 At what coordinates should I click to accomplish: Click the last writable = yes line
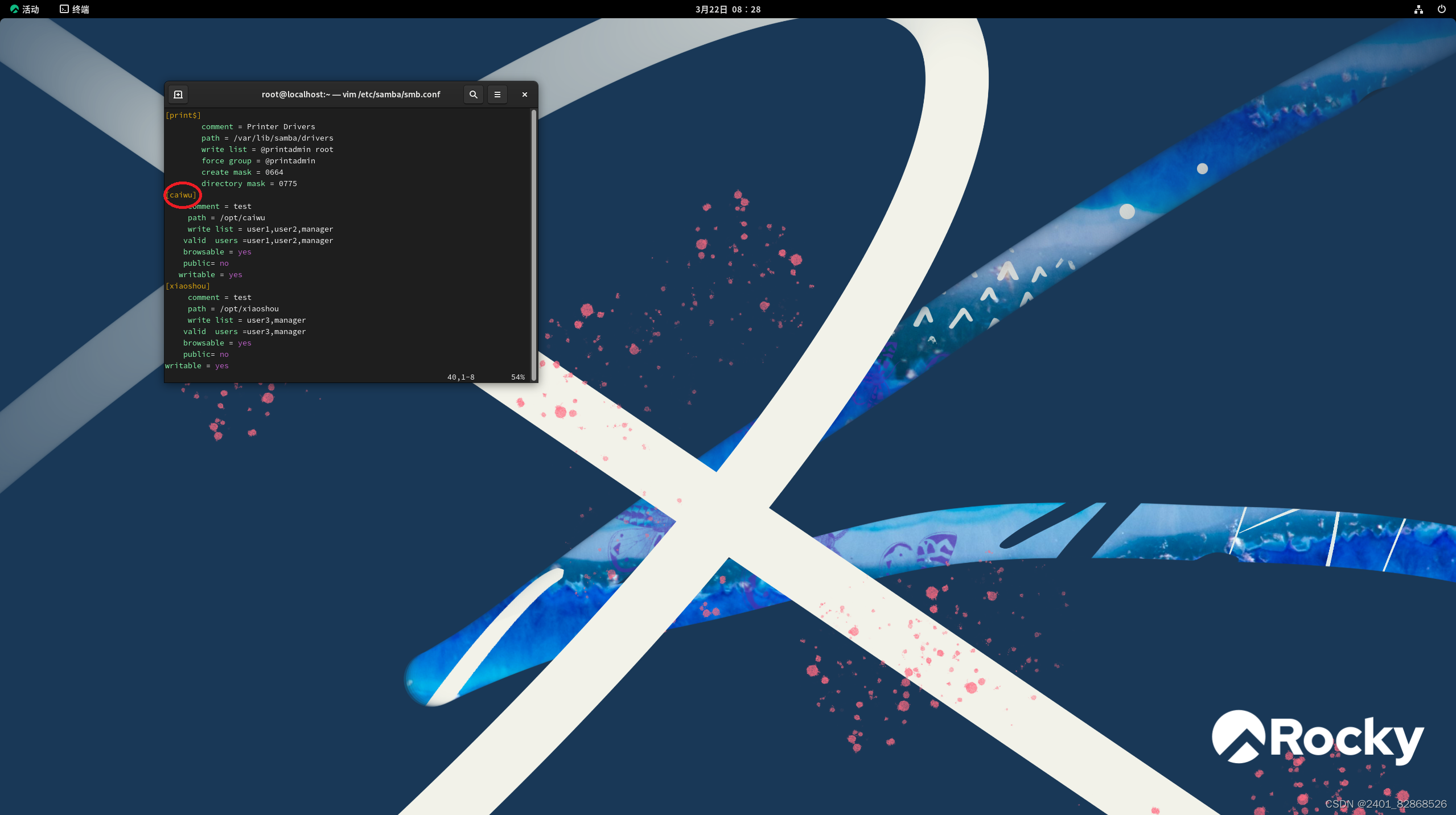tap(197, 366)
